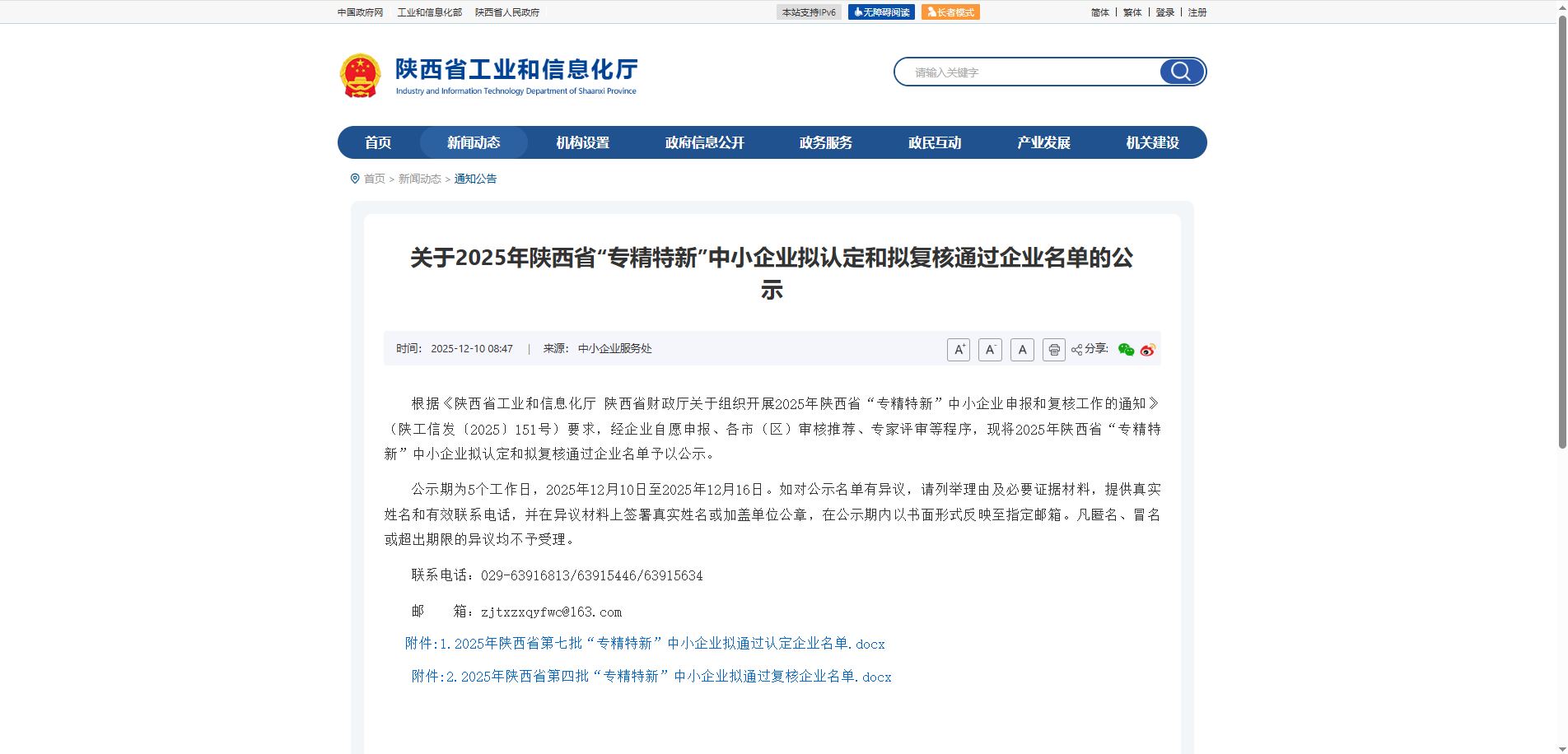The width and height of the screenshot is (1568, 754).
Task: Share the article to WeChat
Action: point(1126,350)
